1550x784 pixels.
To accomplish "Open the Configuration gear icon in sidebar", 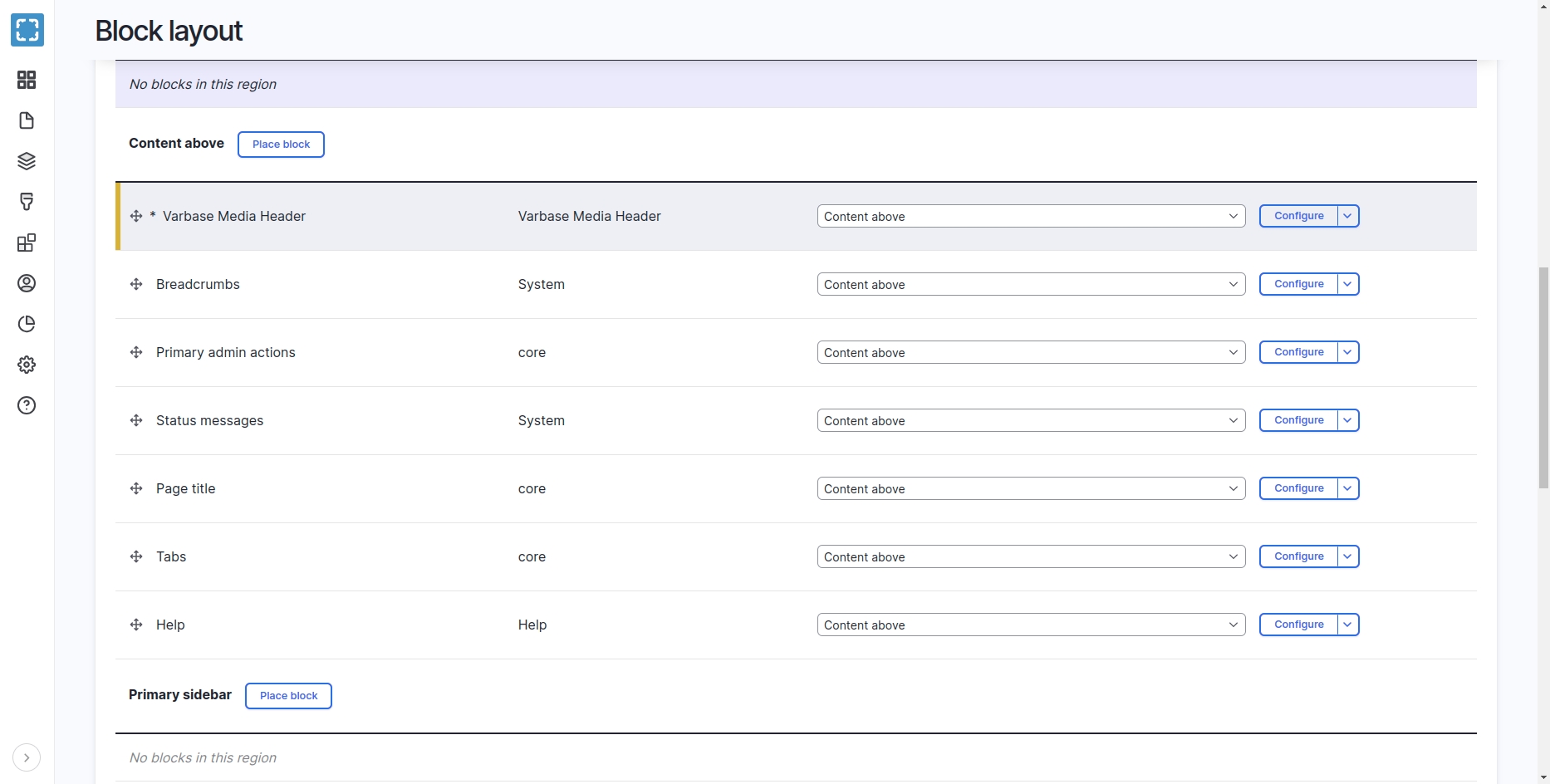I will [27, 365].
